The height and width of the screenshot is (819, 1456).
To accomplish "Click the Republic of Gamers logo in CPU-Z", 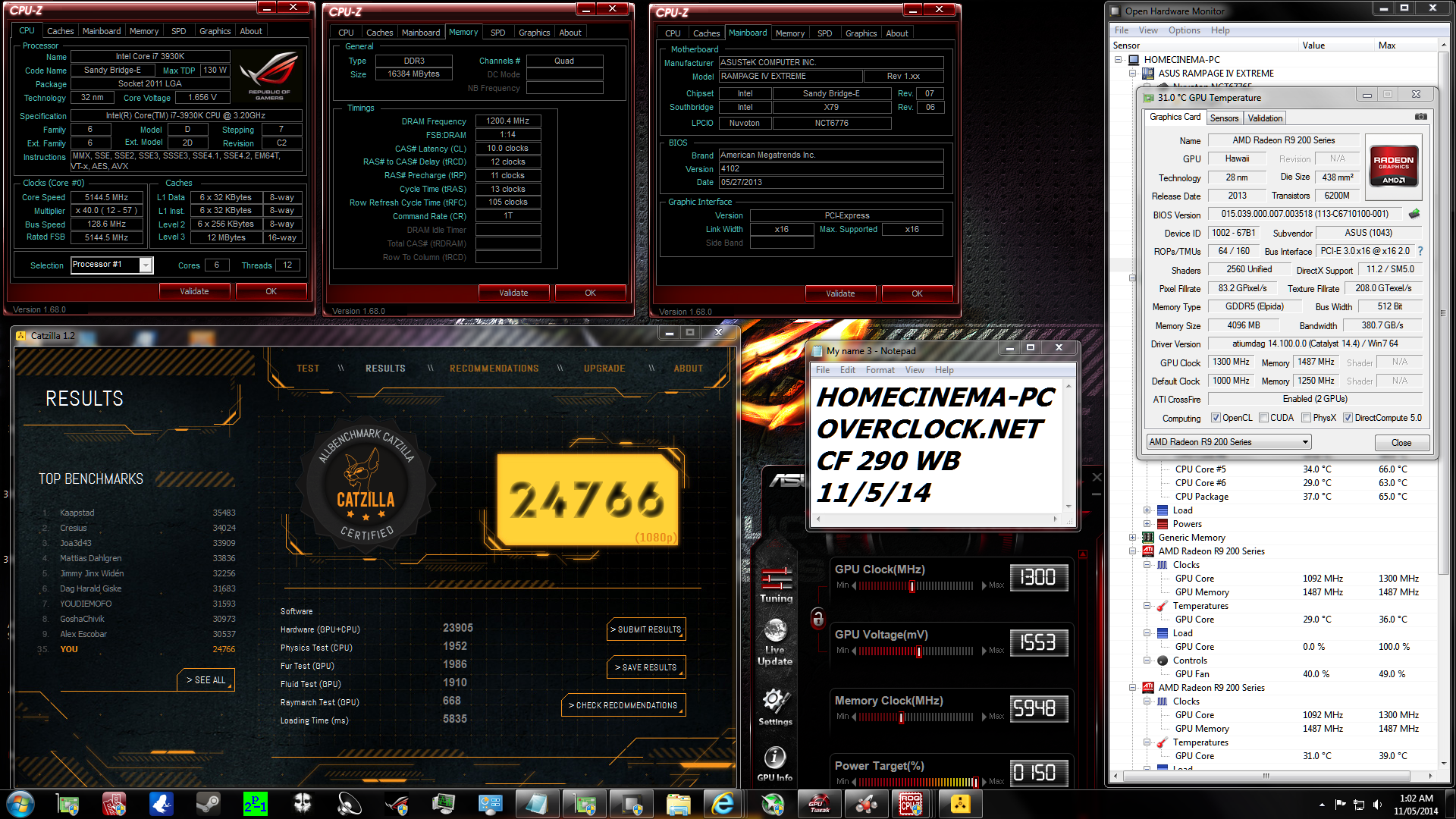I will coord(268,76).
